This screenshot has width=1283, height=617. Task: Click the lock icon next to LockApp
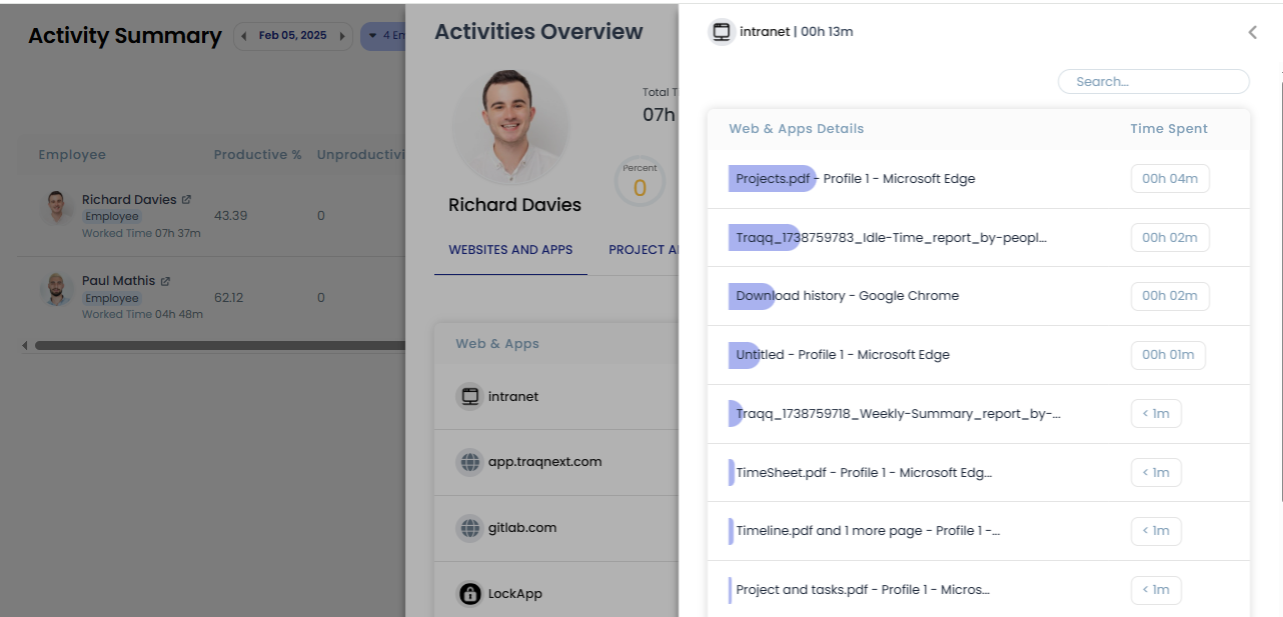(470, 593)
